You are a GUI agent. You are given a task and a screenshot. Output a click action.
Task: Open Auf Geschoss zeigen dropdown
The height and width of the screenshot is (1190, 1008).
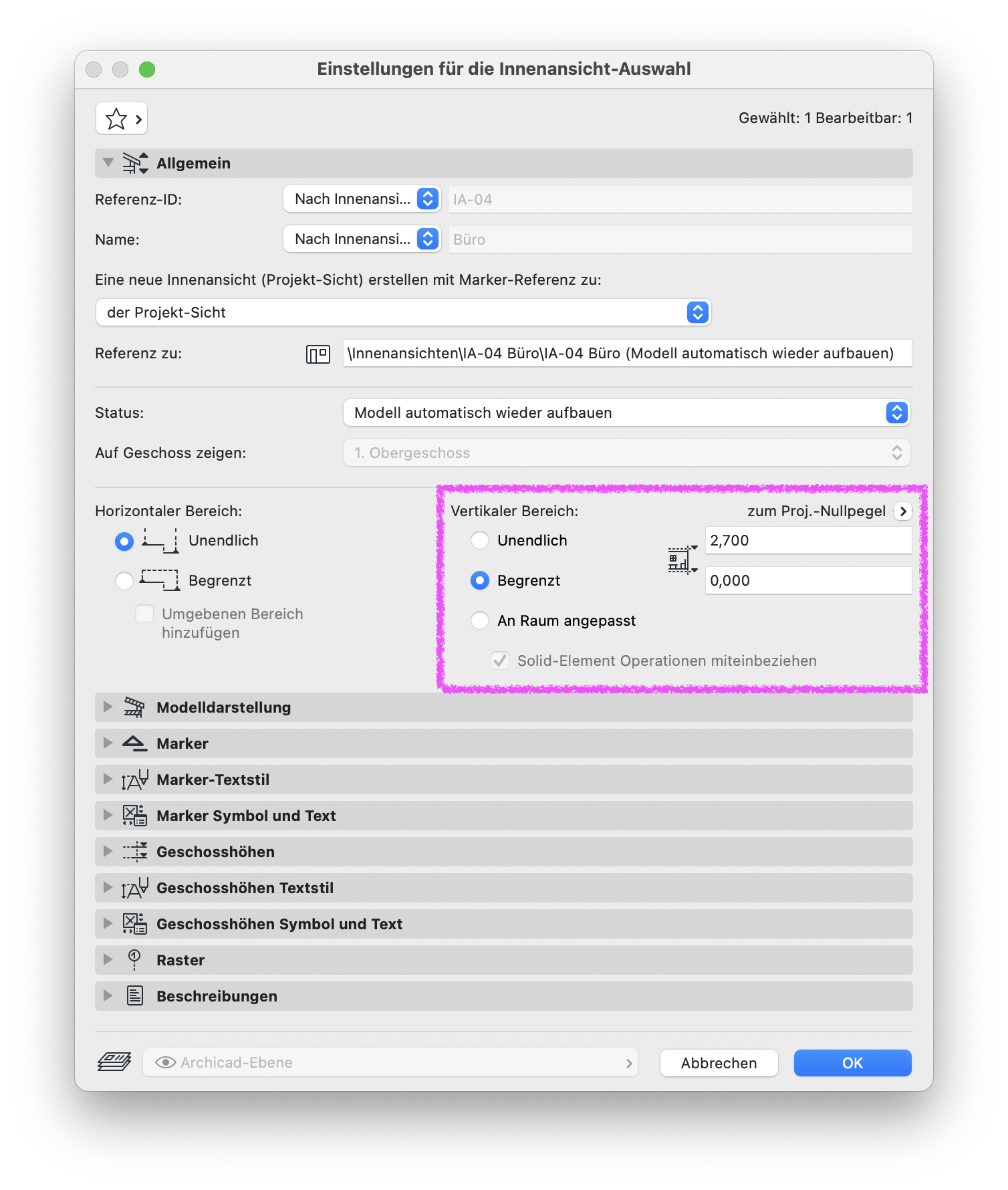[x=626, y=453]
